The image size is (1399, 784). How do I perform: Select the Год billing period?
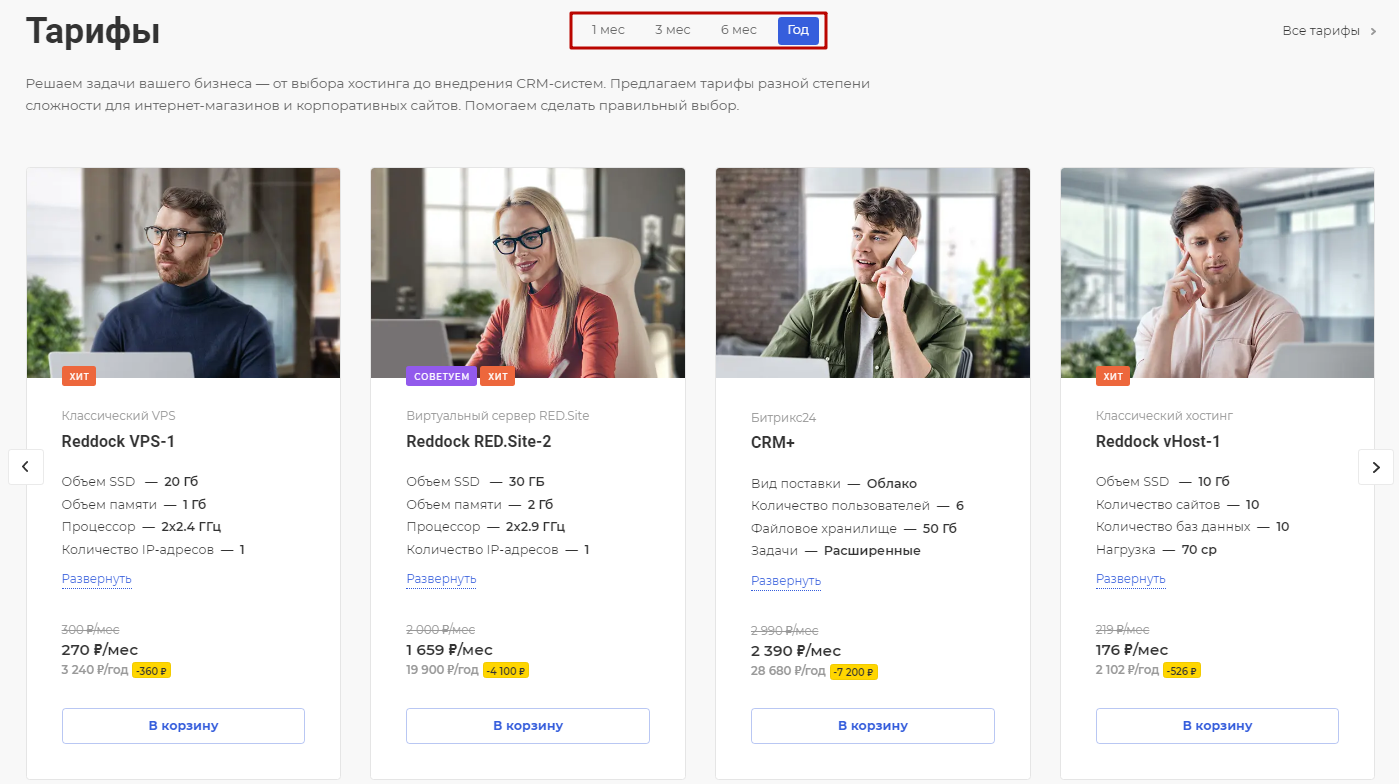pos(798,30)
